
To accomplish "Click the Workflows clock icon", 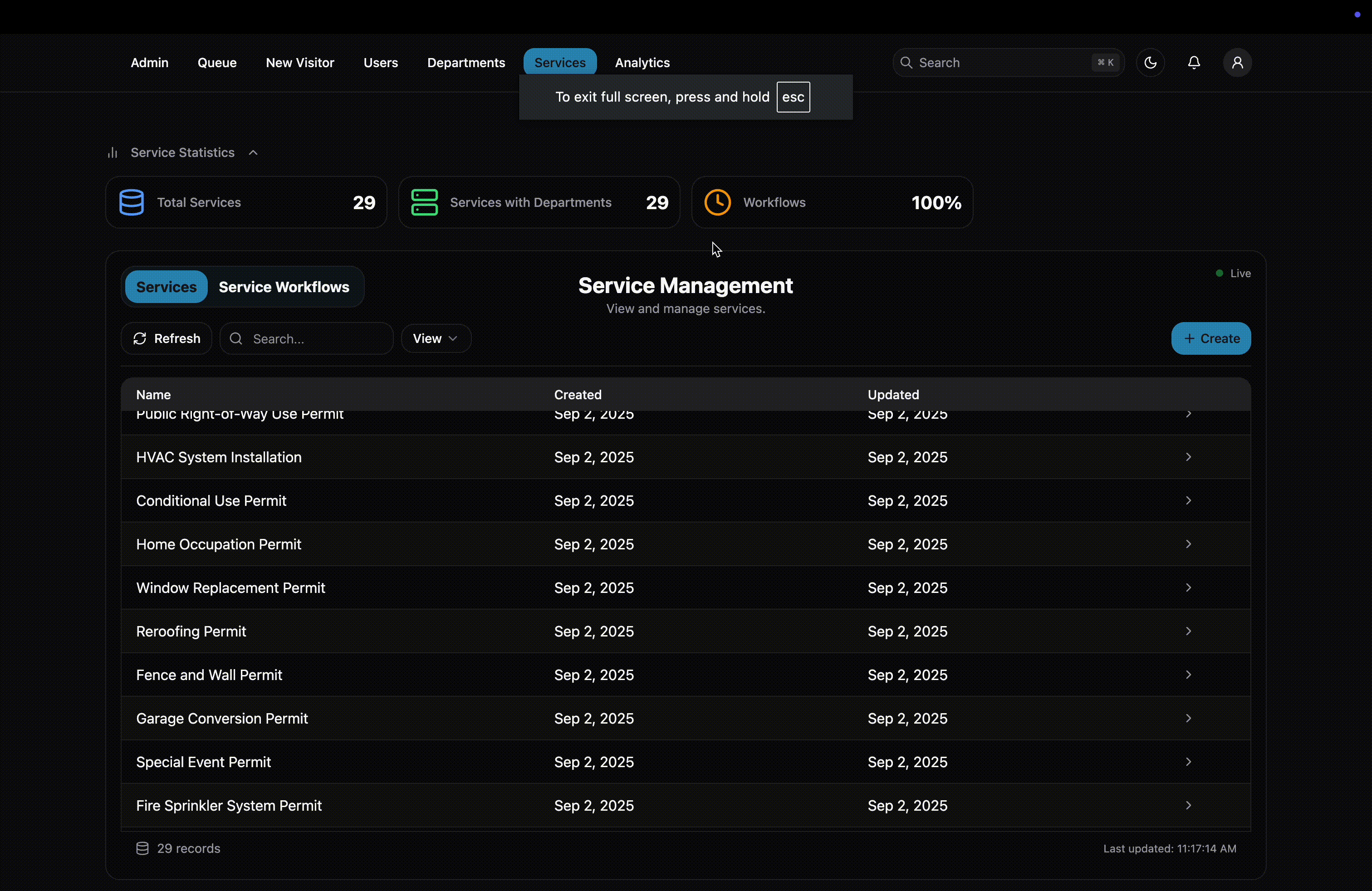I will (717, 202).
